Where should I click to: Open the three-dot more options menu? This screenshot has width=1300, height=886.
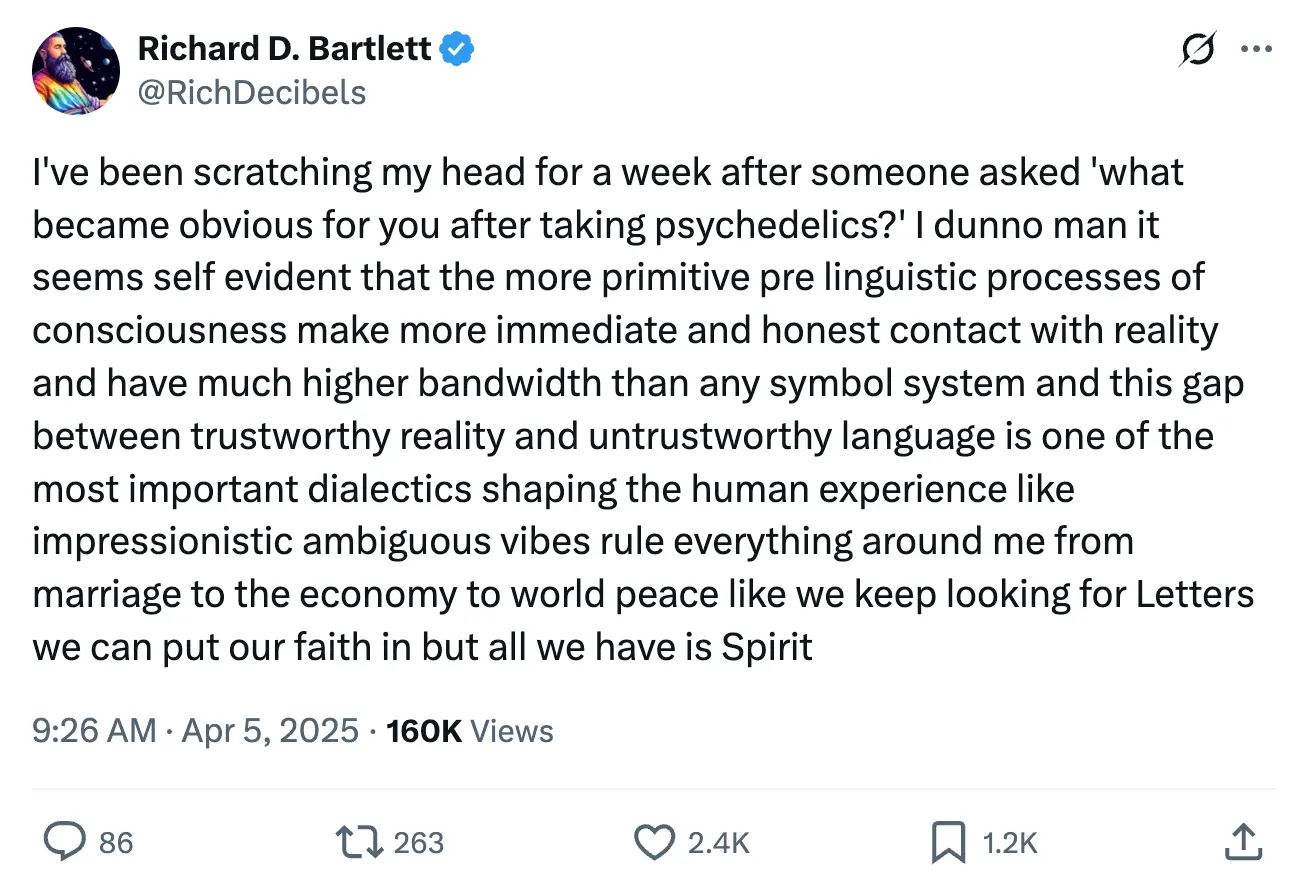1255,49
